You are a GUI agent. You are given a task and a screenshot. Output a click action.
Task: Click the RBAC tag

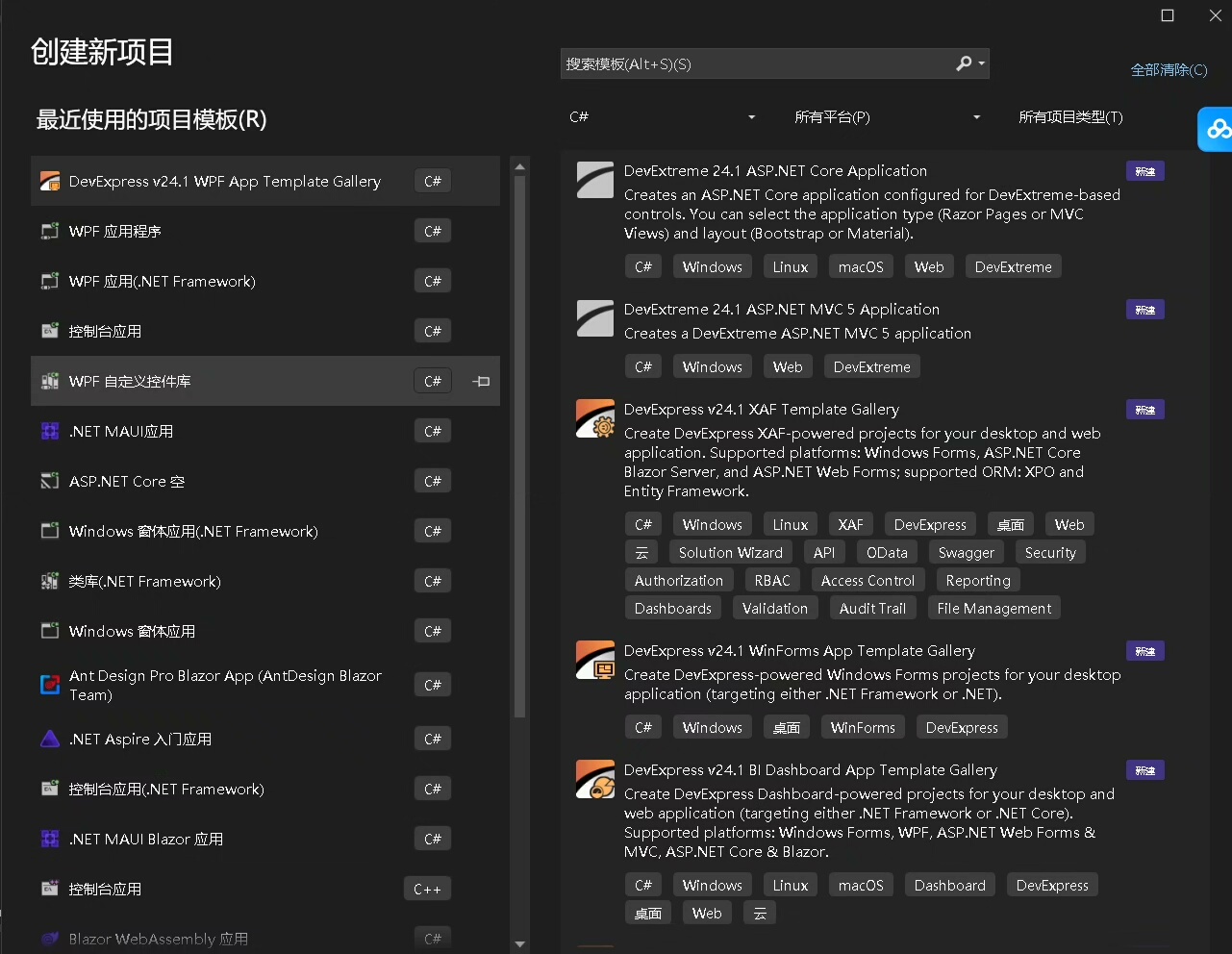[772, 581]
